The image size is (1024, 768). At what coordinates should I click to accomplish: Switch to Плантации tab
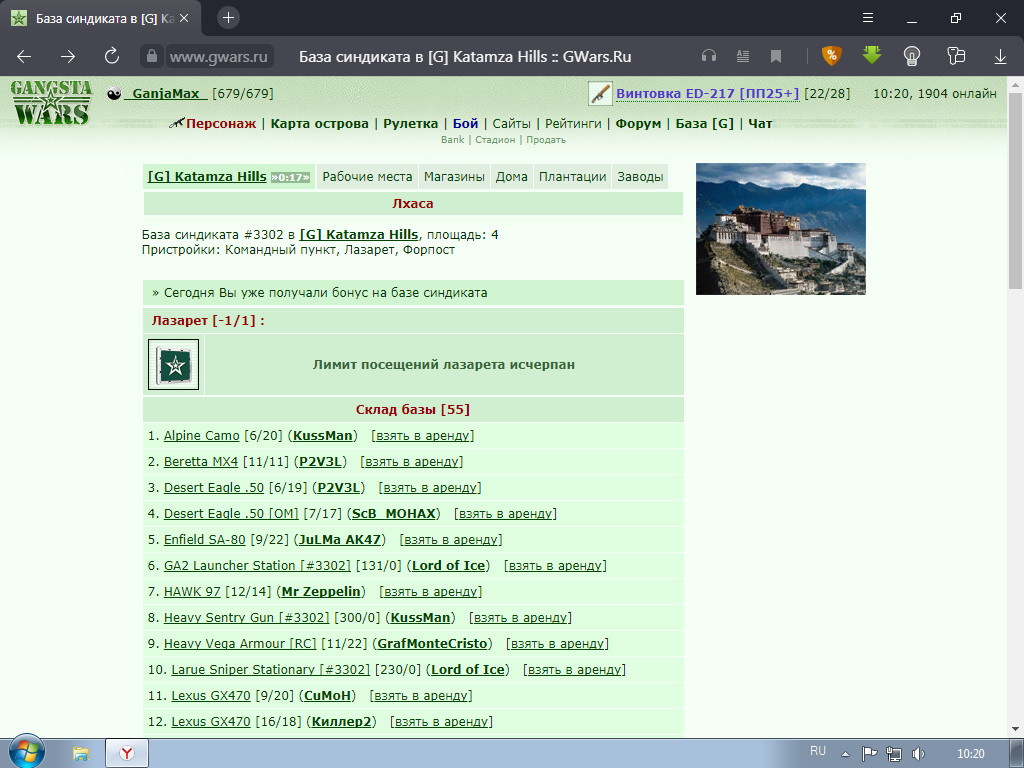pos(572,176)
